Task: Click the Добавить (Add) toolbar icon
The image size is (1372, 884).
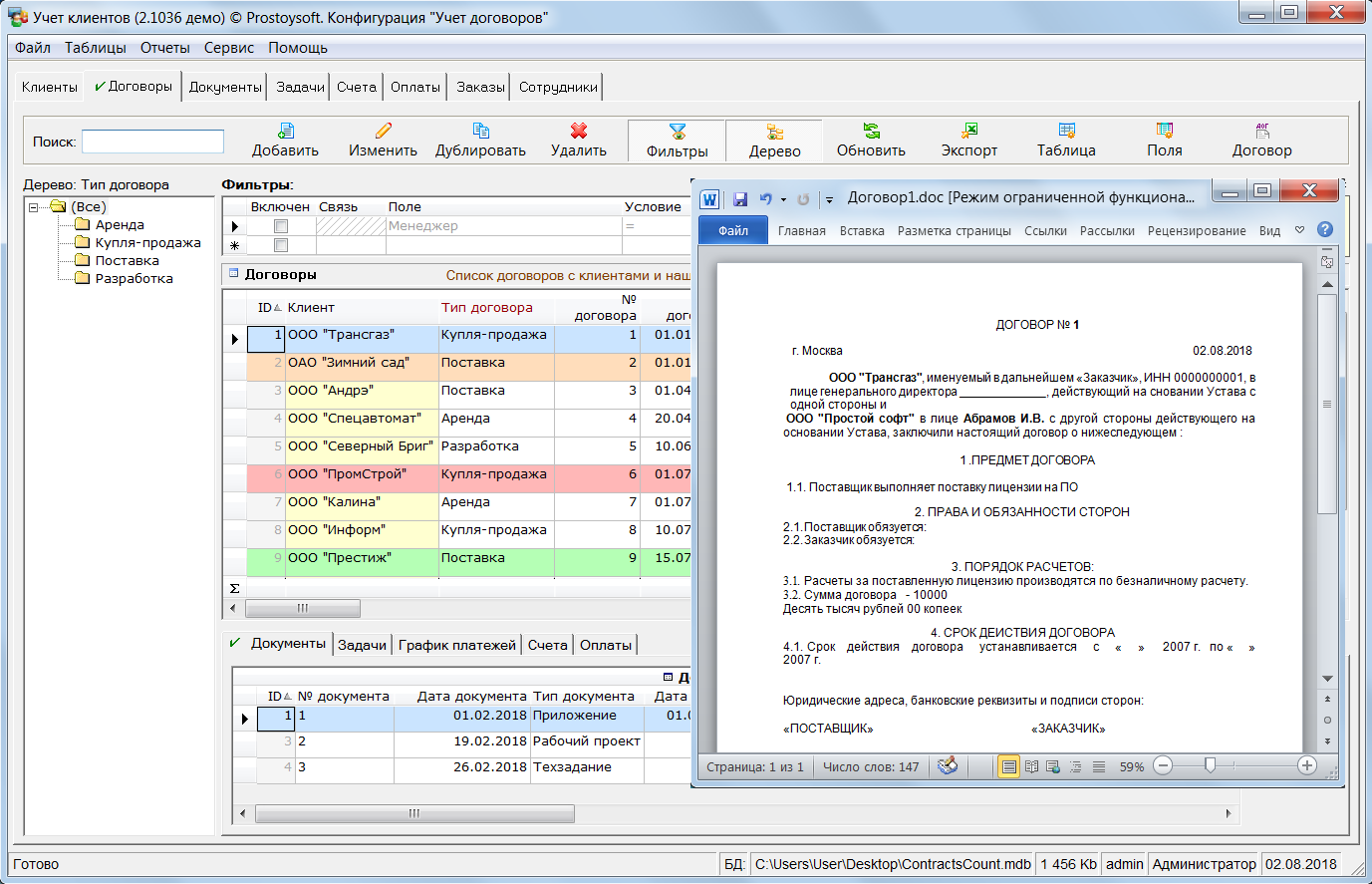Action: (x=285, y=131)
